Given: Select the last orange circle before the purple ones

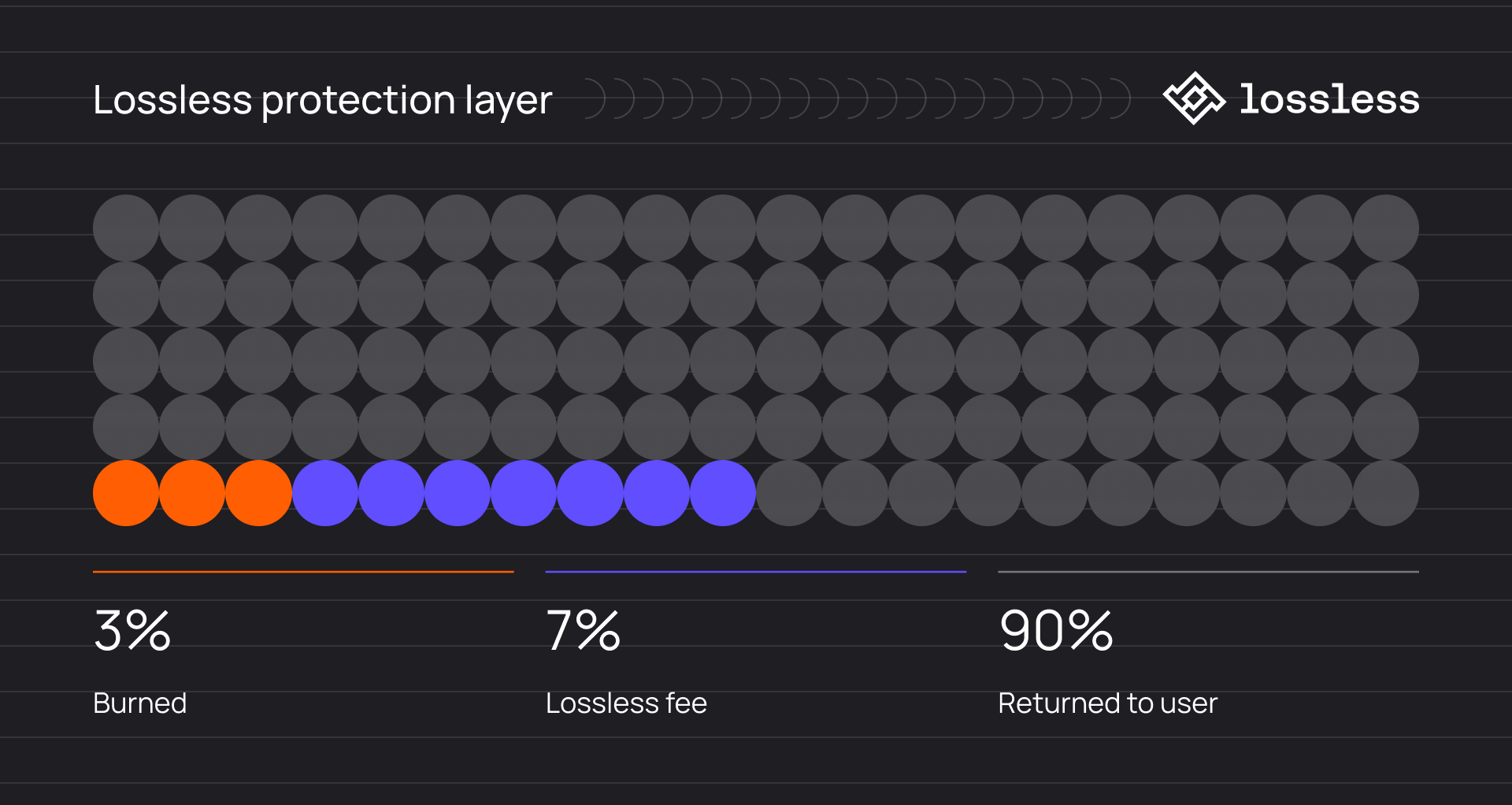Looking at the screenshot, I should [258, 493].
